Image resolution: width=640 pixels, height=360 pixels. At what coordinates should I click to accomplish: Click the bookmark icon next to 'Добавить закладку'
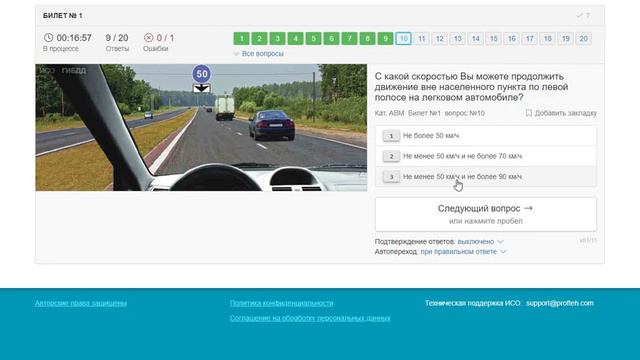pyautogui.click(x=529, y=113)
